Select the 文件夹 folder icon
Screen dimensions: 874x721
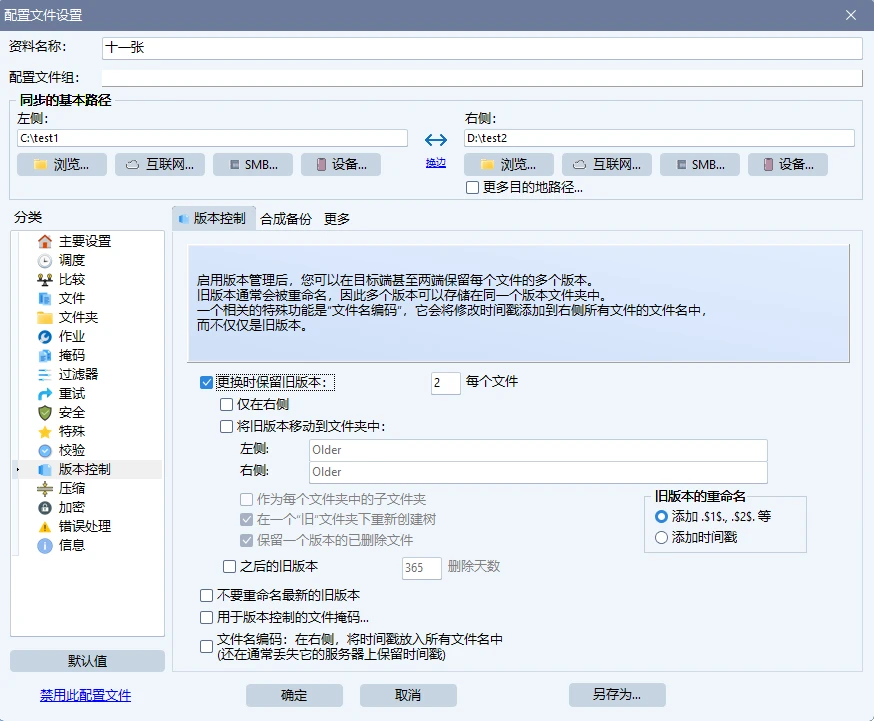pos(45,317)
